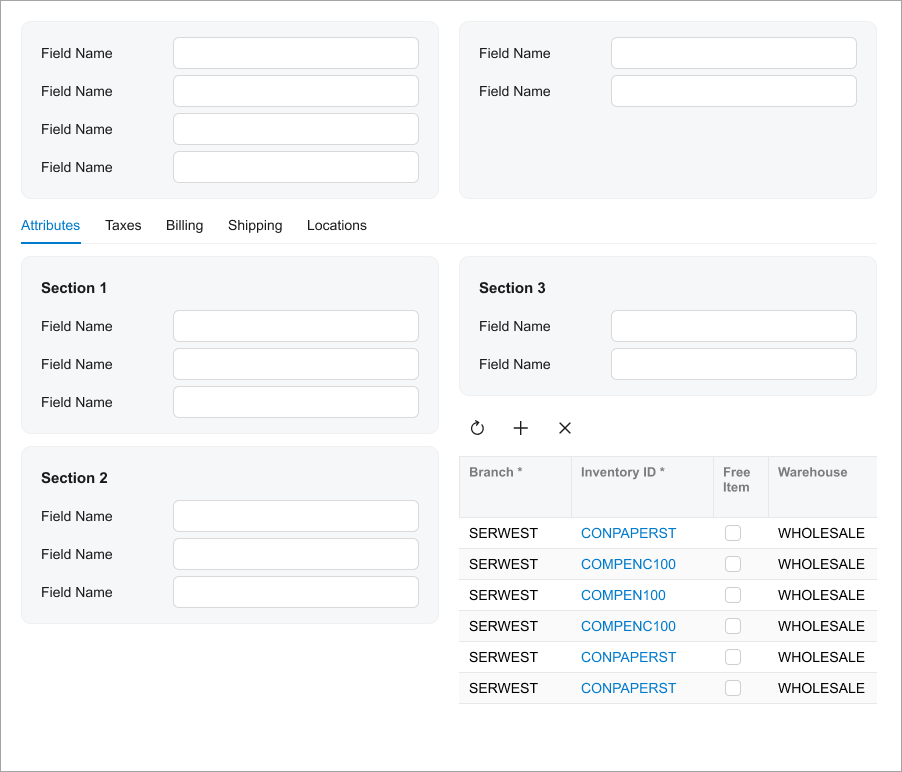Click first input field in Section 3

coord(733,326)
